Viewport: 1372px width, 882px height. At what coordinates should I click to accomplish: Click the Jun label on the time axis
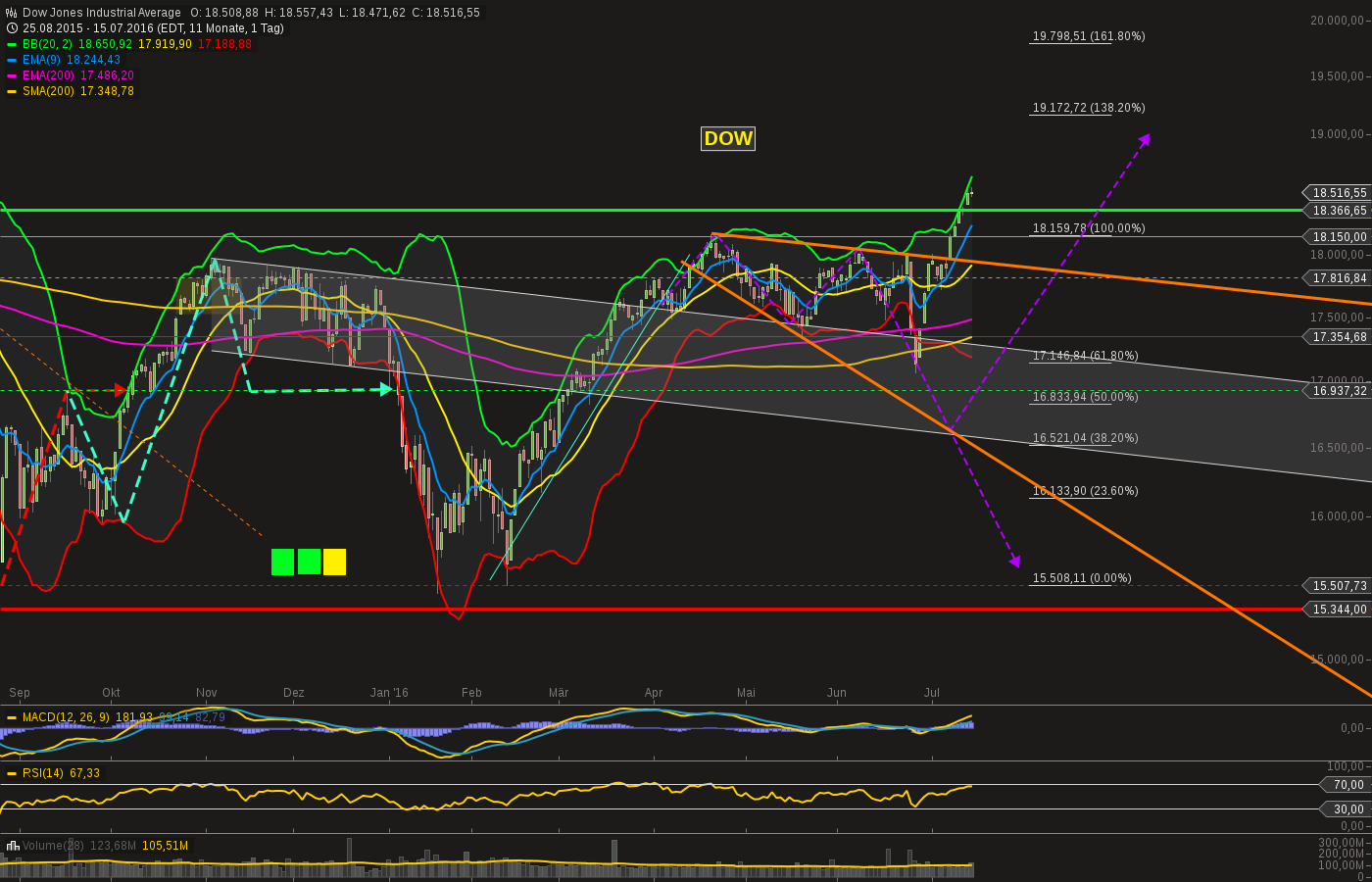(837, 693)
